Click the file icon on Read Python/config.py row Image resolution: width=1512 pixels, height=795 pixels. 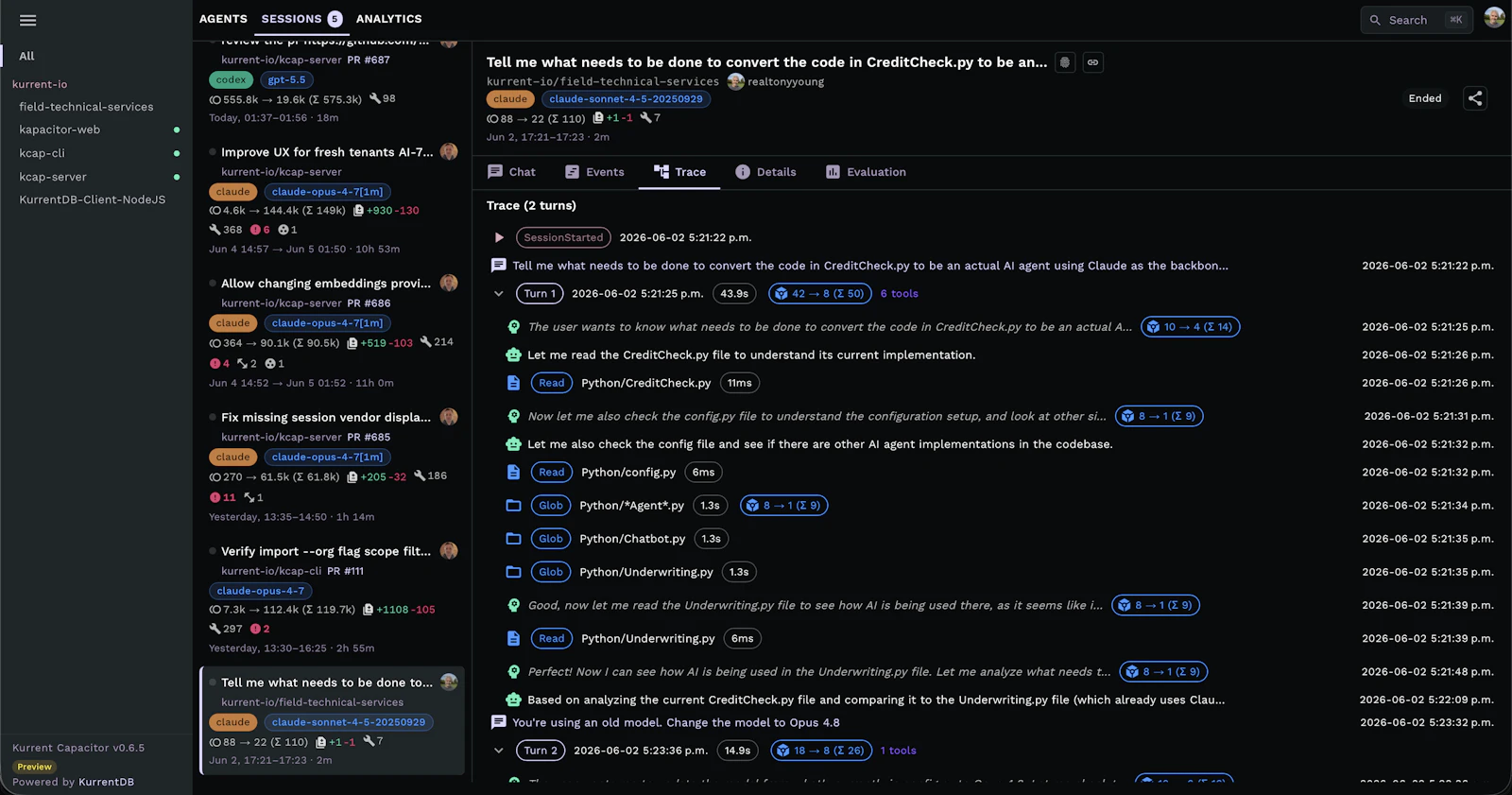tap(513, 472)
